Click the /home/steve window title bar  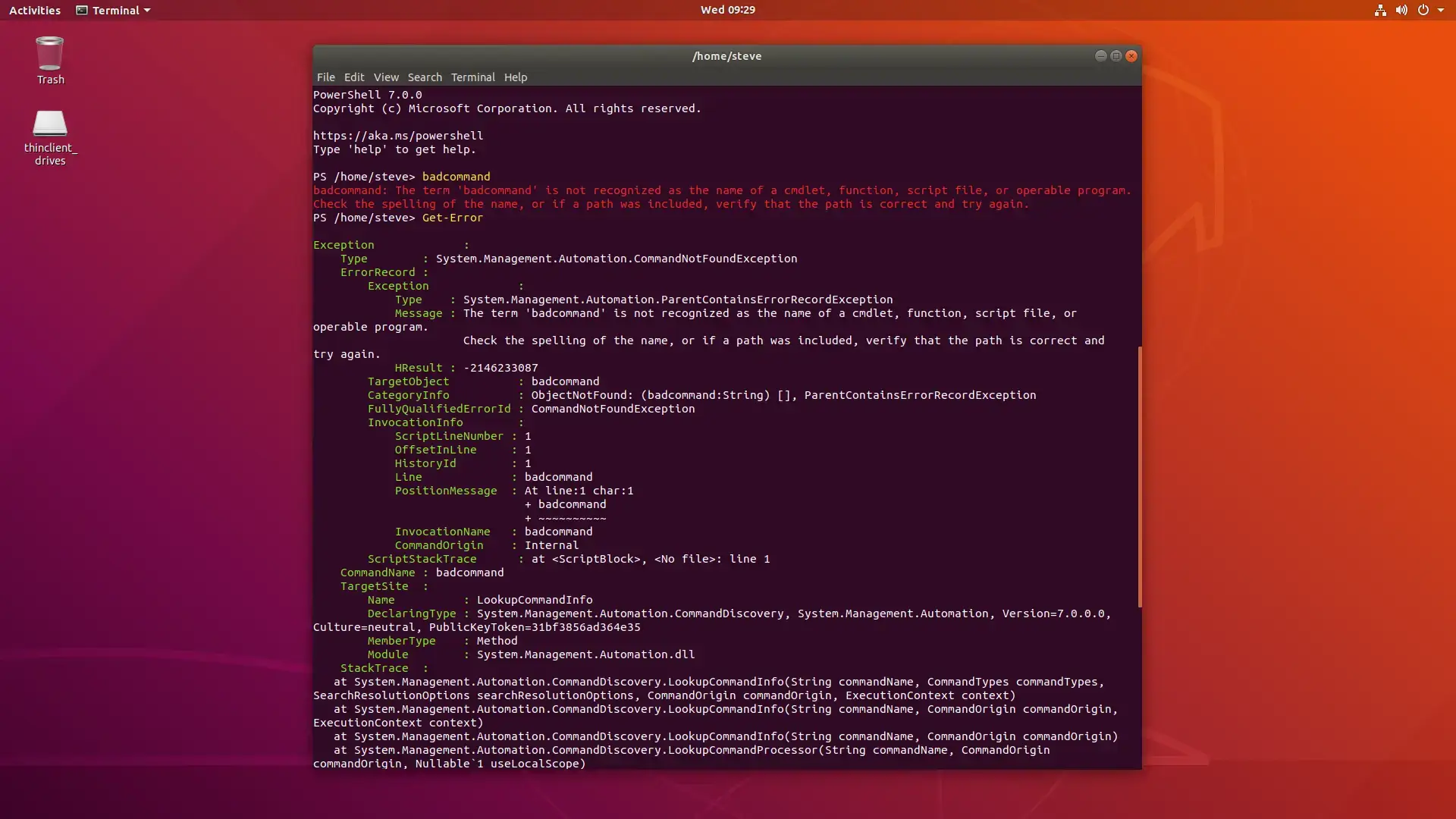[726, 56]
